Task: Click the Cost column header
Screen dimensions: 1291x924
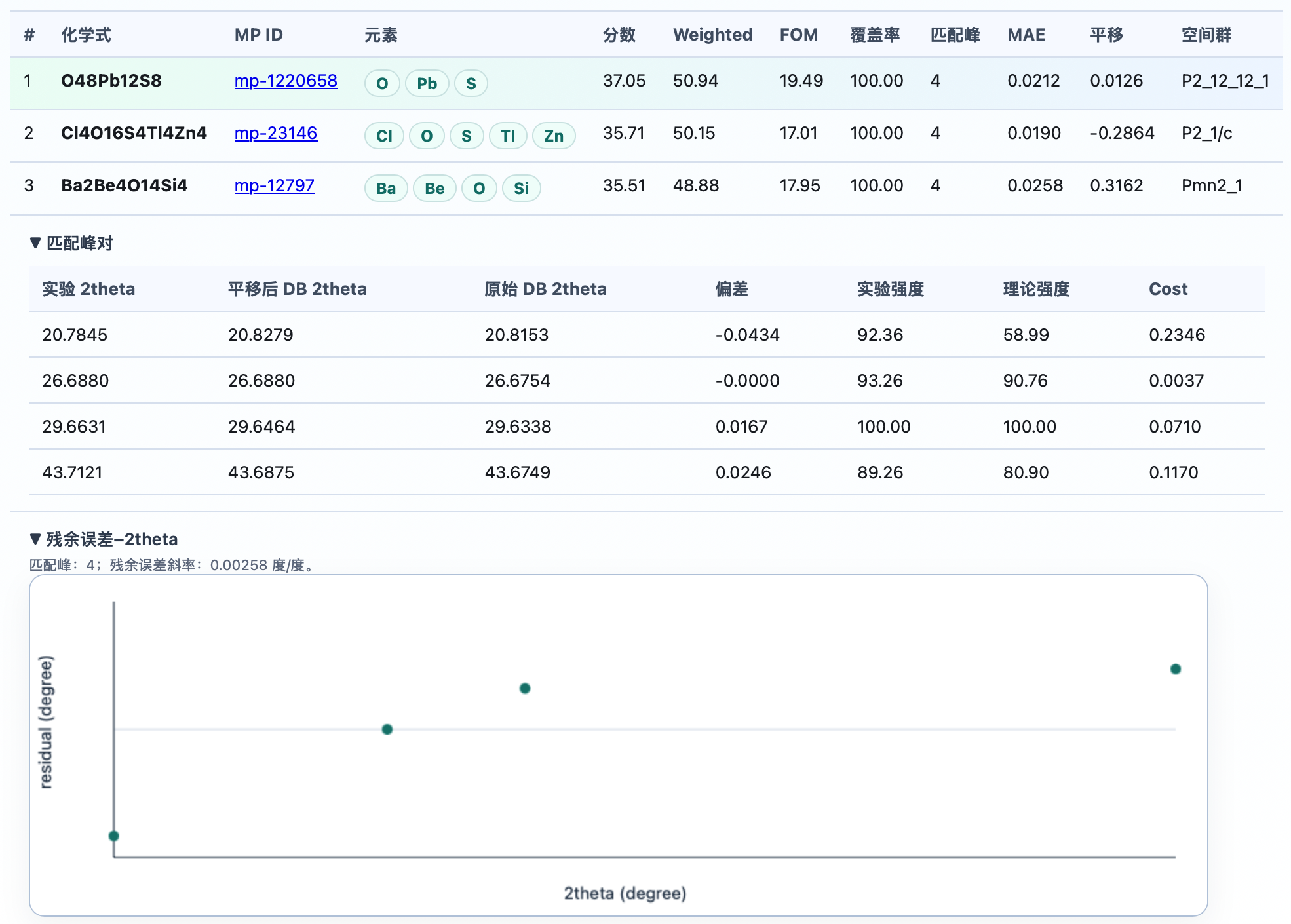Action: click(x=1168, y=289)
